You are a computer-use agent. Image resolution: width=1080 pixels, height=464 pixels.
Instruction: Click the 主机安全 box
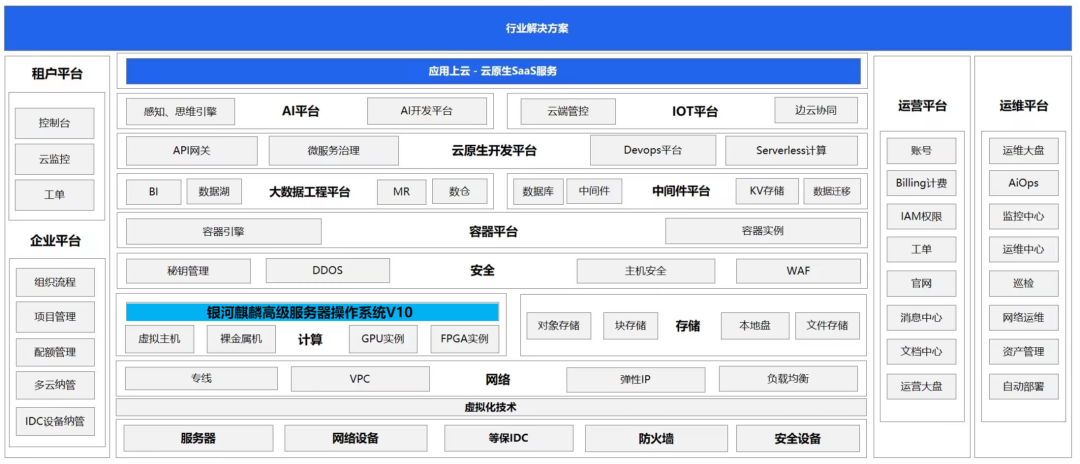click(x=645, y=271)
